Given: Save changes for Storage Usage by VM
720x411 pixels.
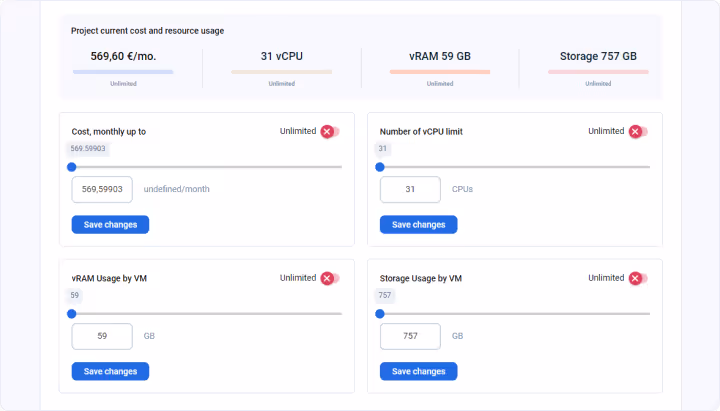Looking at the screenshot, I should pos(418,371).
